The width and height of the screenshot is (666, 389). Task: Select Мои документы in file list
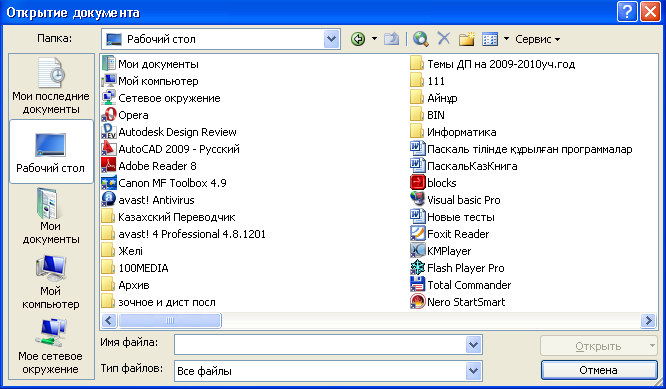coord(150,64)
